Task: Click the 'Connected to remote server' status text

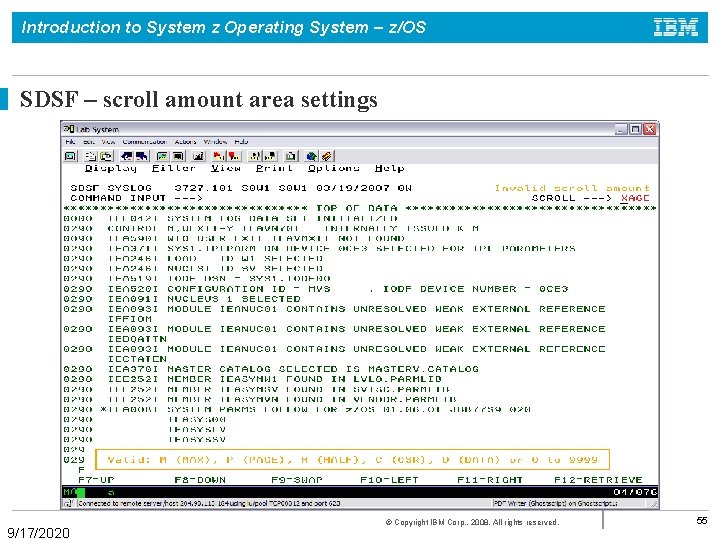Action: click(x=209, y=503)
